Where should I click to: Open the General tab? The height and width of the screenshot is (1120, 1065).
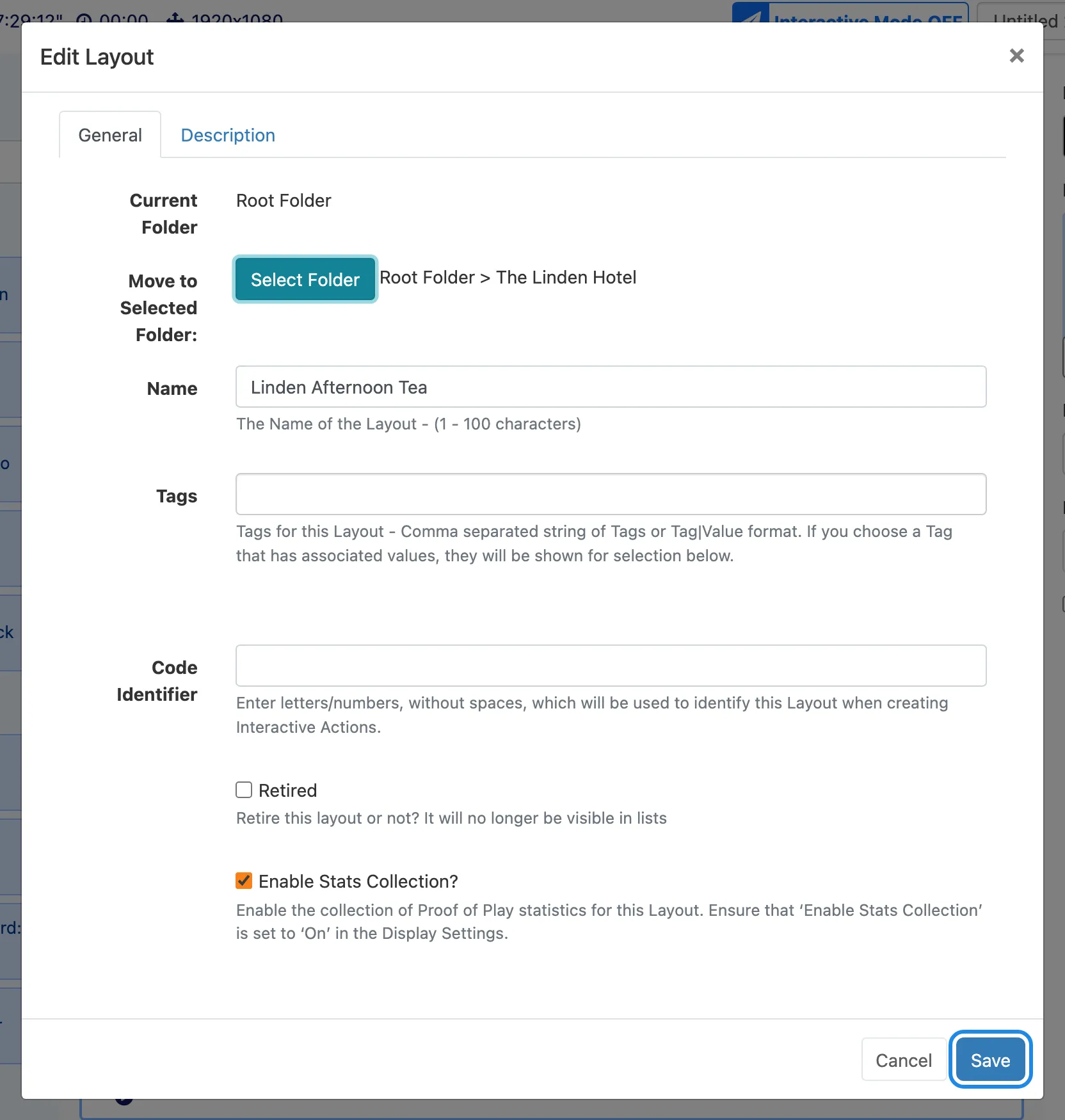pos(110,135)
